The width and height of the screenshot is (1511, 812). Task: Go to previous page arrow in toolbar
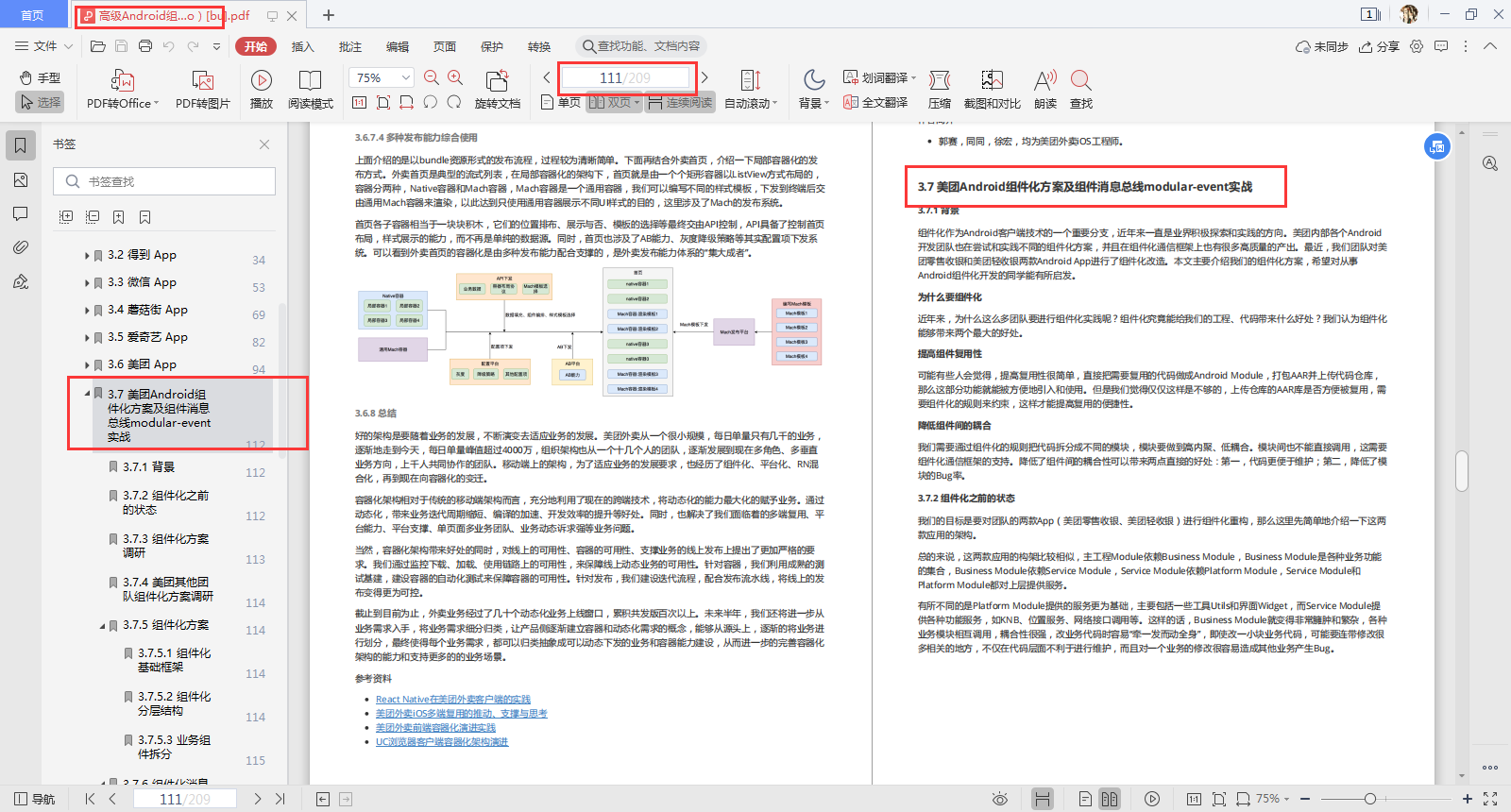(x=547, y=77)
